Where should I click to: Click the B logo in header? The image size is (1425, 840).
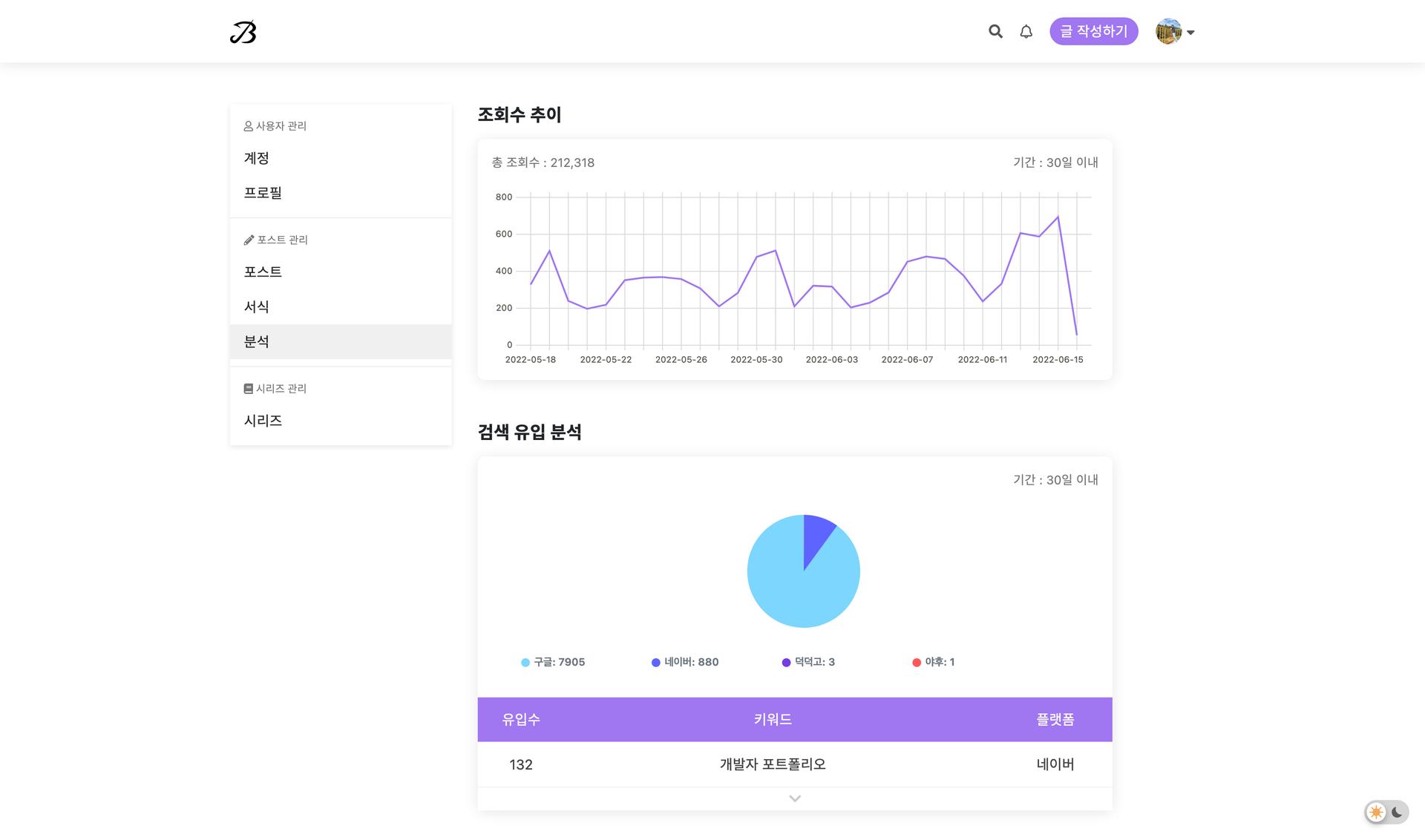click(x=243, y=32)
